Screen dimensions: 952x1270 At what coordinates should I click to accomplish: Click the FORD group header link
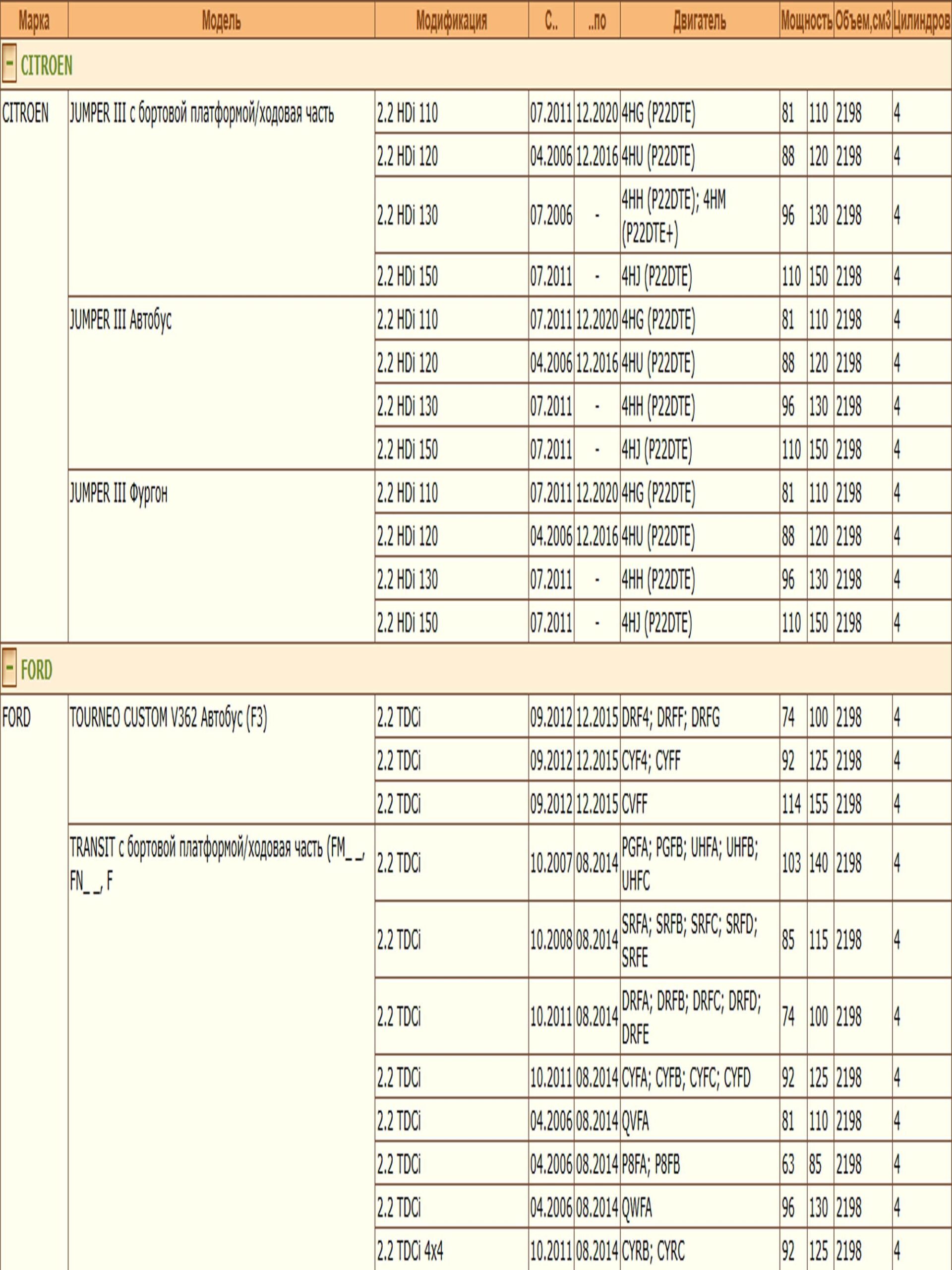click(x=36, y=670)
